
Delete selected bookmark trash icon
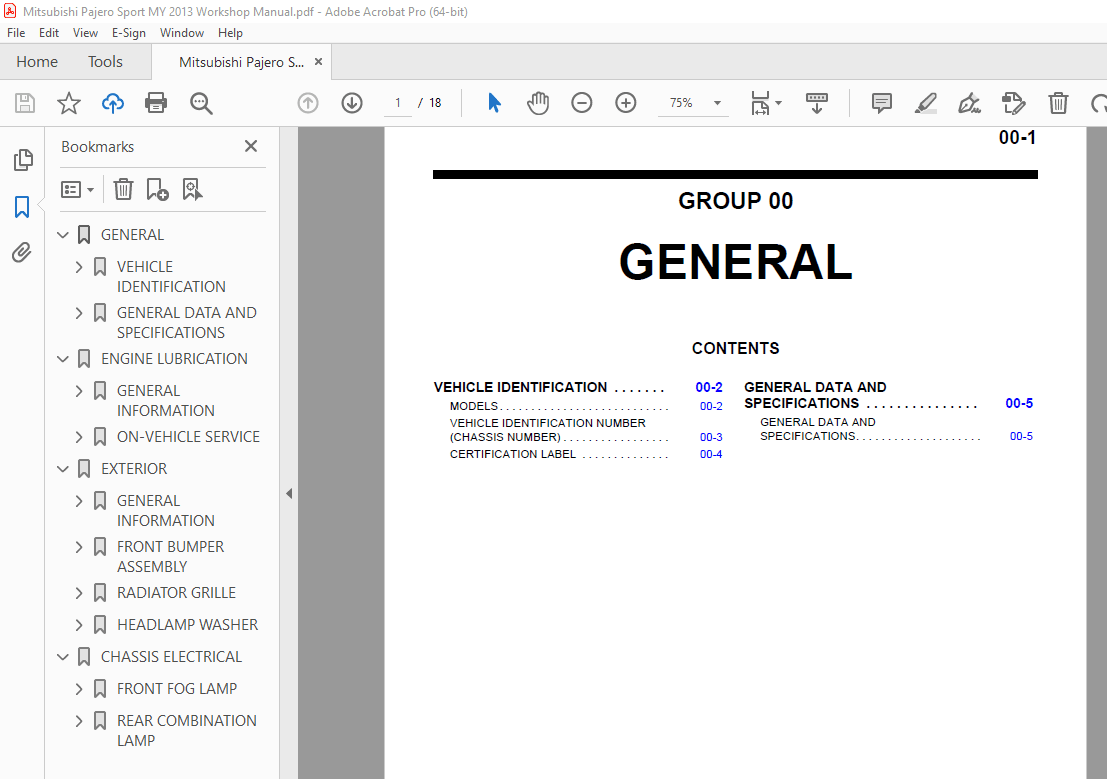(x=123, y=189)
